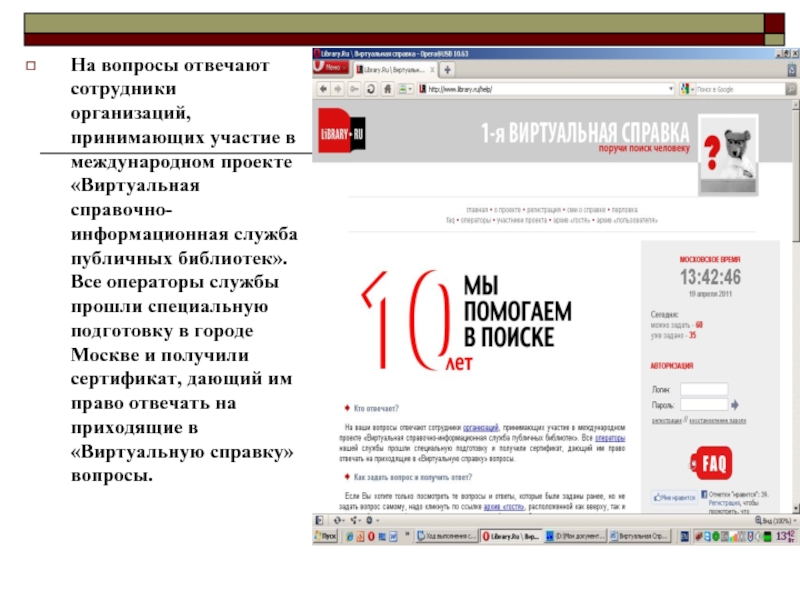Switch to the 'Ход выполнения' taskbar window
Image resolution: width=800 pixels, height=600 pixels.
(x=446, y=536)
